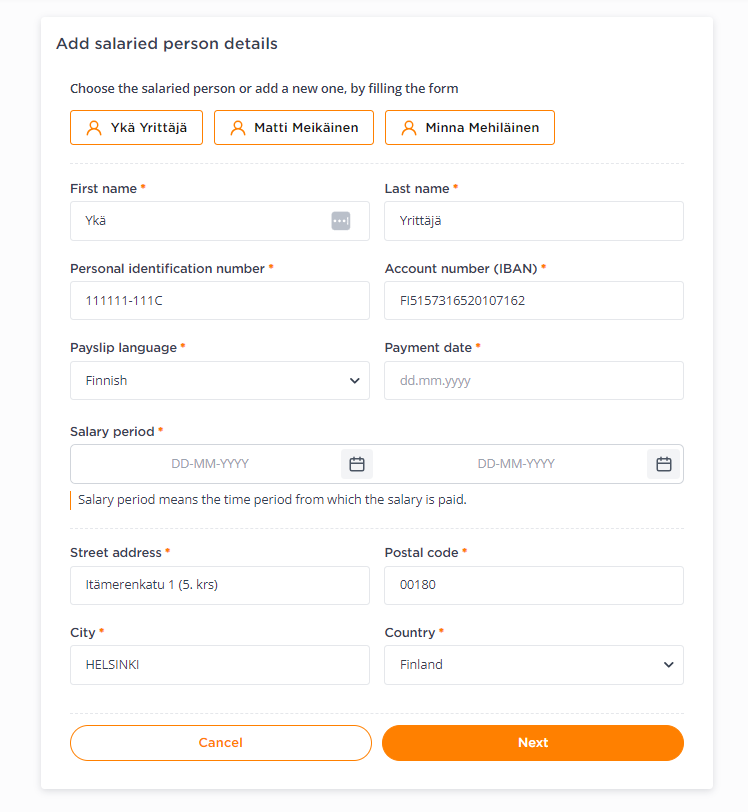
Task: Click the Postal code field with 00180
Action: coord(534,585)
